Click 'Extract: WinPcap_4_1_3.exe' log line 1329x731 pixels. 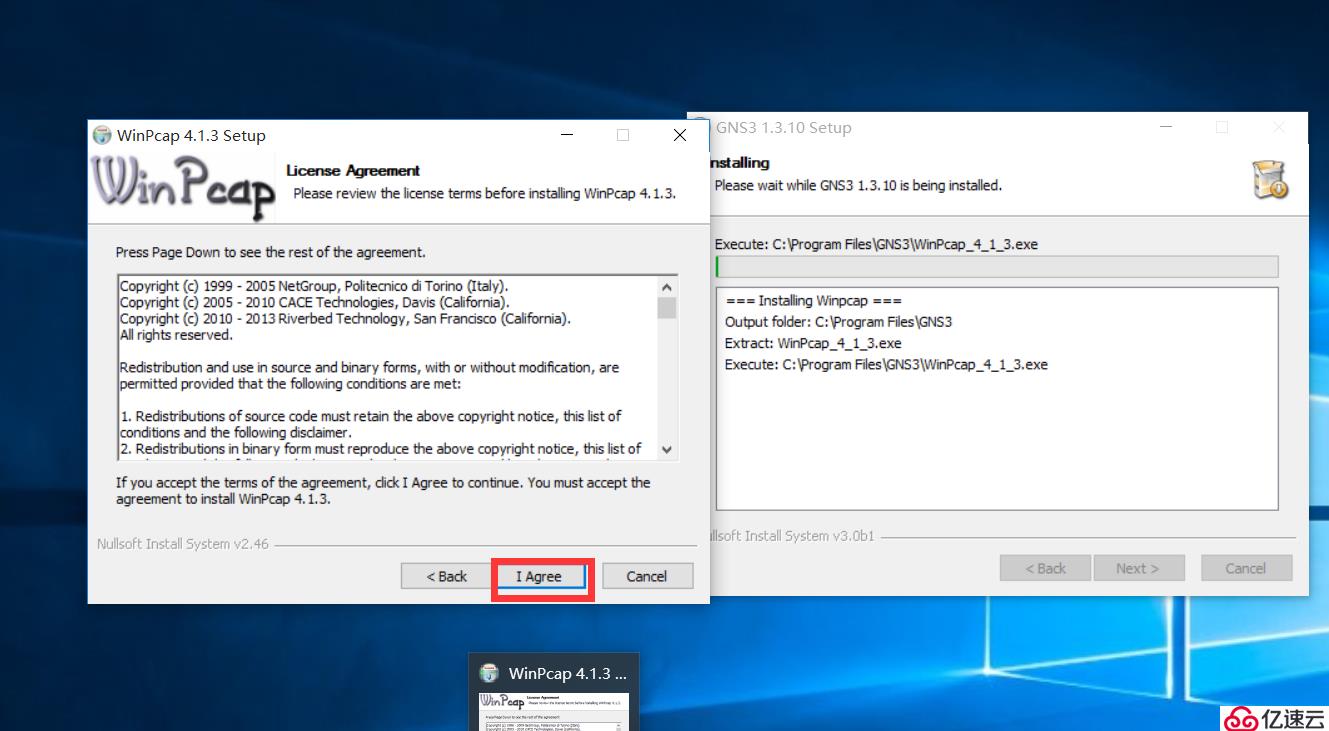tap(813, 343)
